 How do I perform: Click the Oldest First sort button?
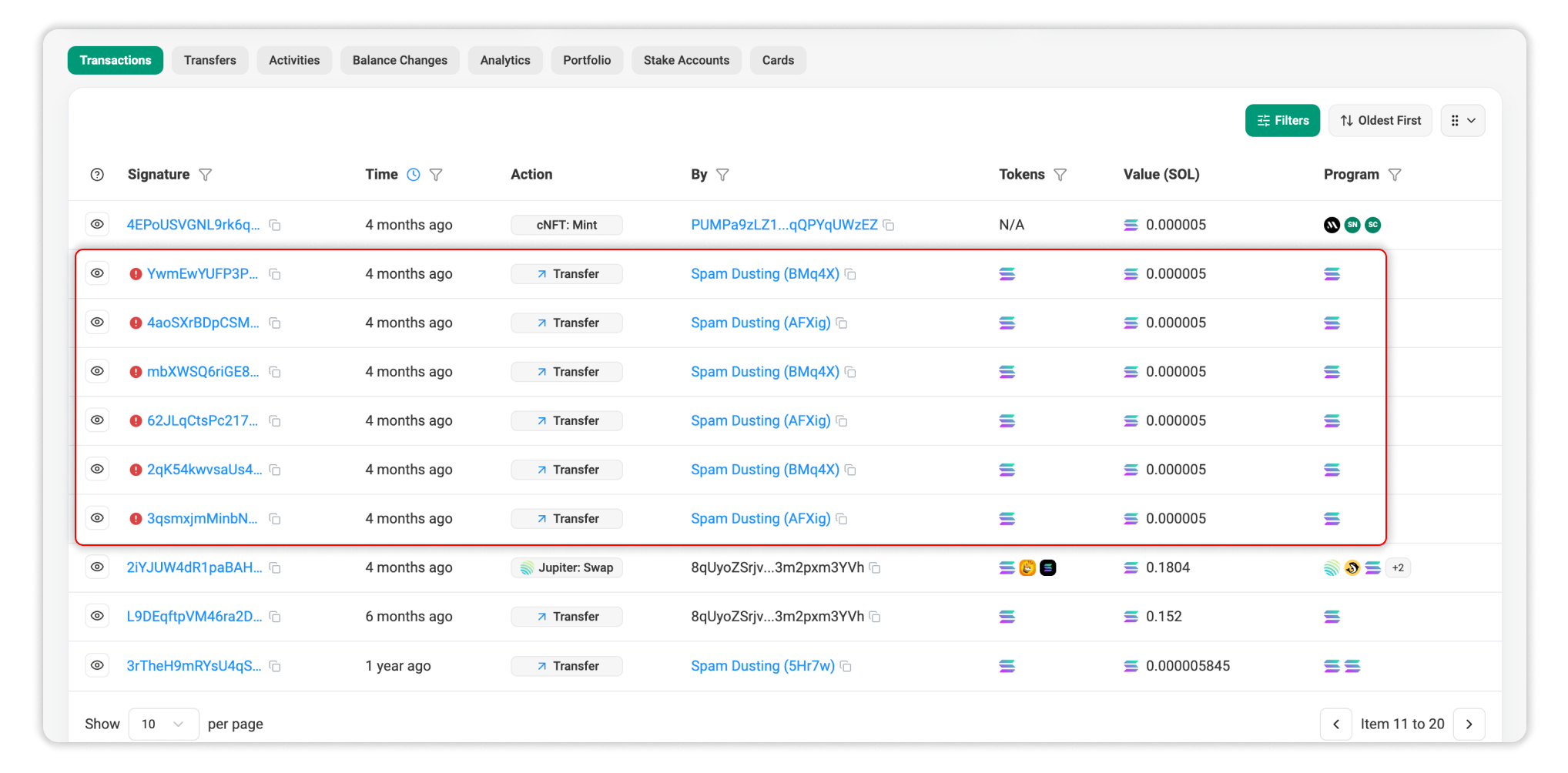[1380, 121]
